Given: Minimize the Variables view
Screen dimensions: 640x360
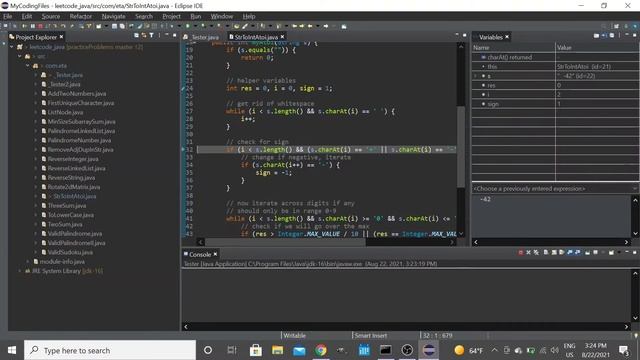Looking at the screenshot, I should pos(627,35).
